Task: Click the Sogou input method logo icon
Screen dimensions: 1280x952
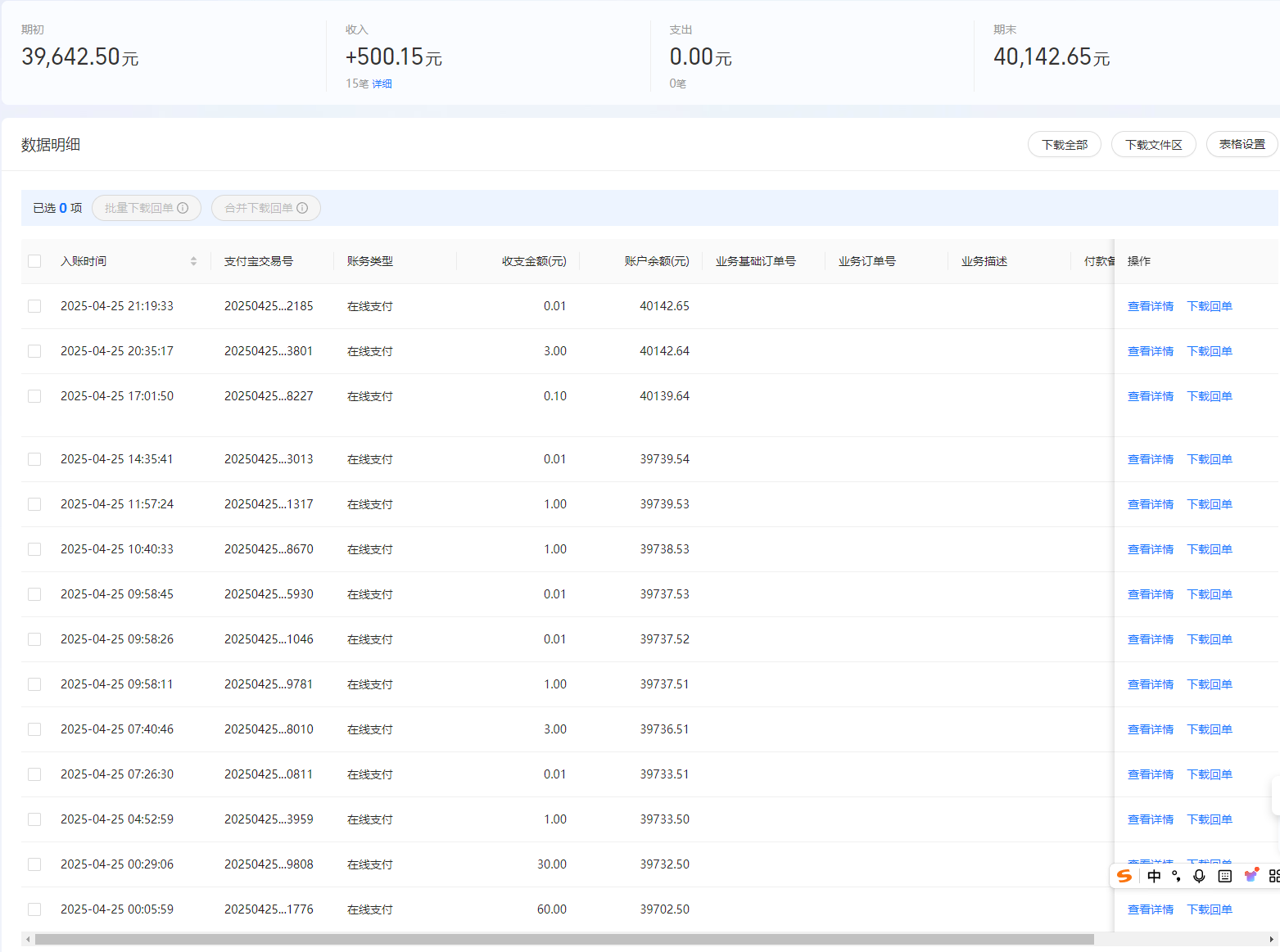Action: pos(1124,876)
